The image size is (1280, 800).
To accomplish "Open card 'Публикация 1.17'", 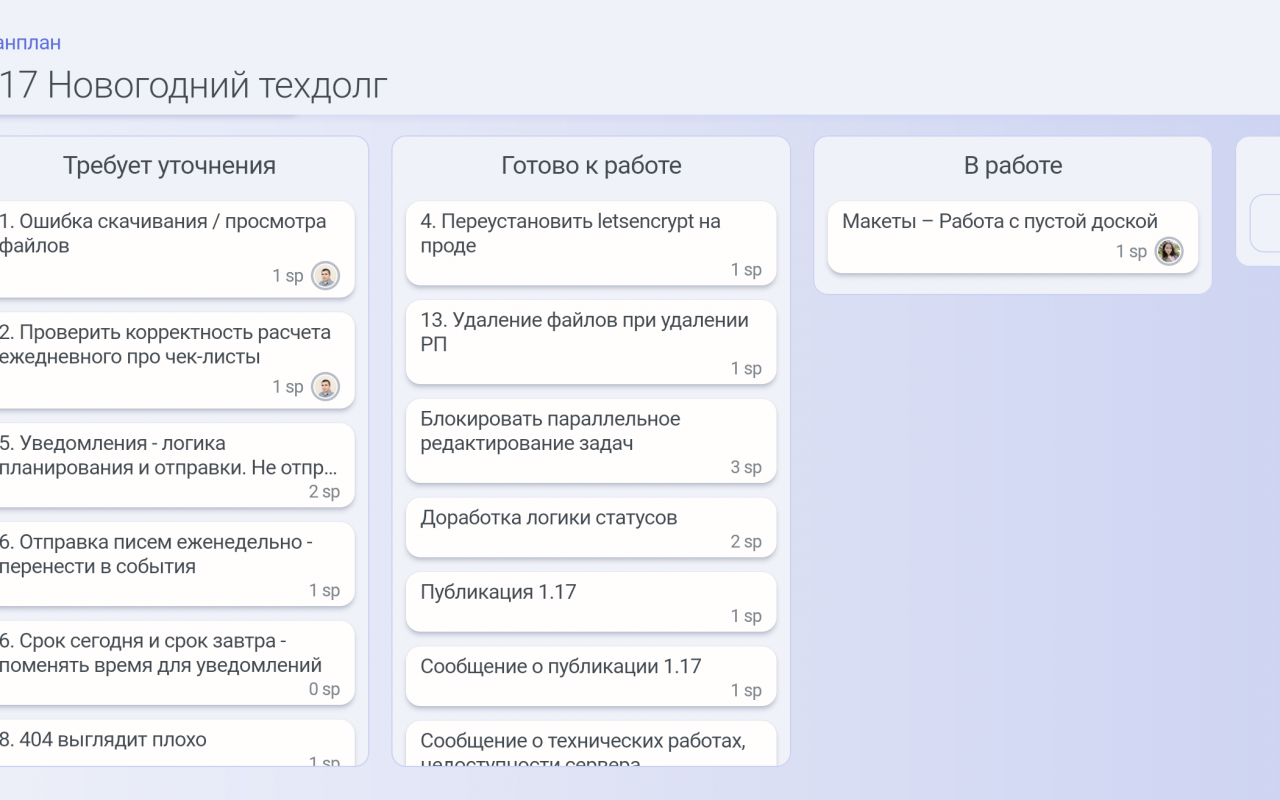I will pos(591,602).
